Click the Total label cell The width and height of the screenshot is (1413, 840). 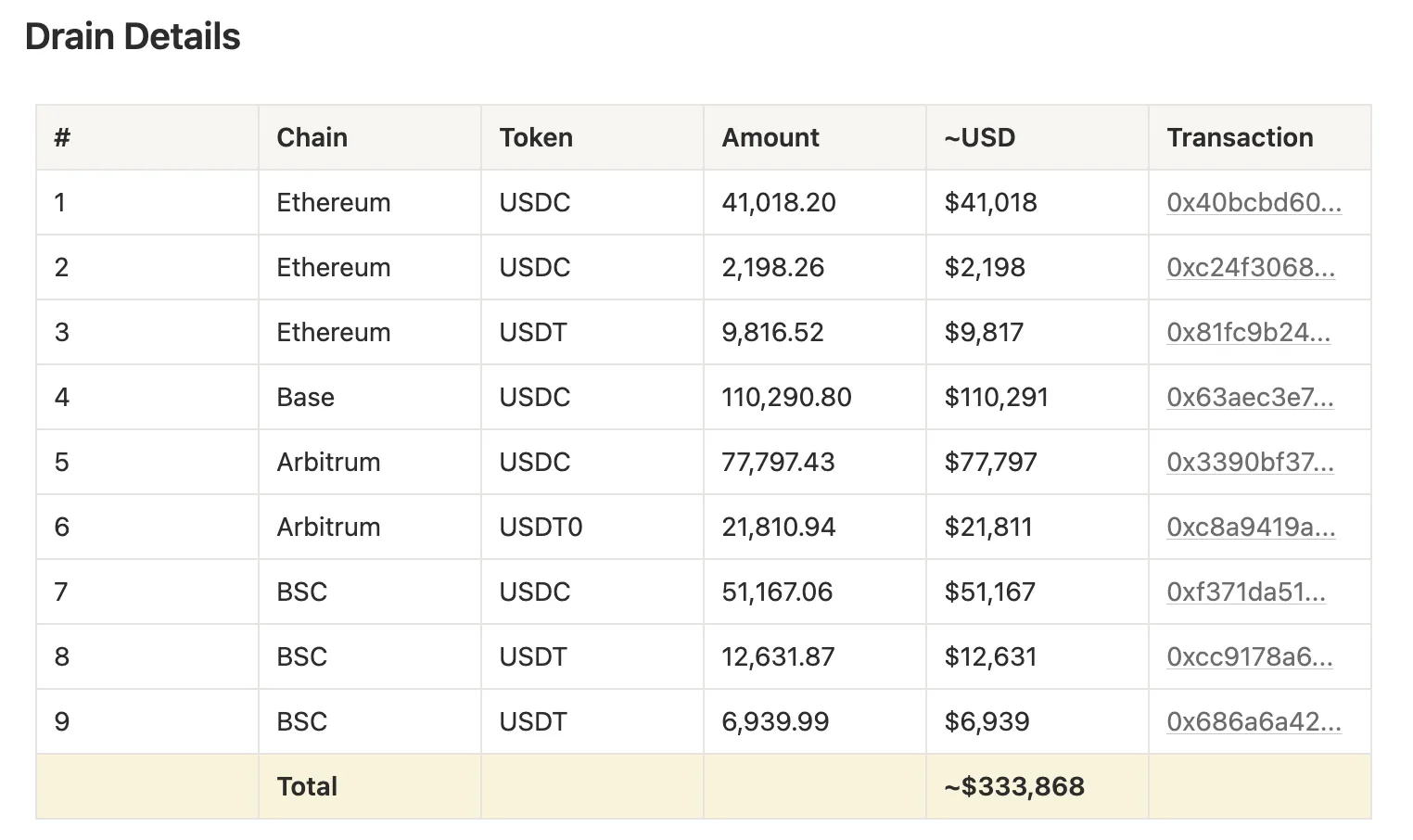point(307,786)
